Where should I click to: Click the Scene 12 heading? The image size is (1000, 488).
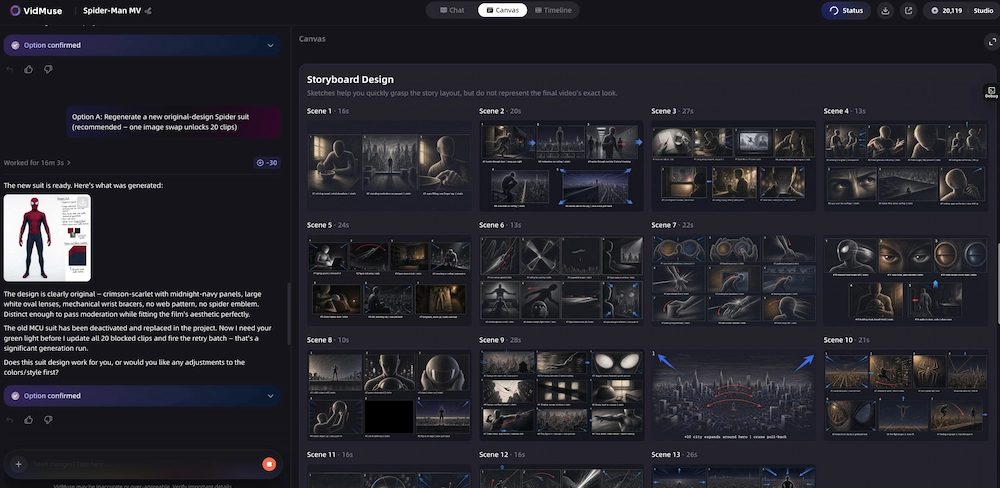(493, 455)
